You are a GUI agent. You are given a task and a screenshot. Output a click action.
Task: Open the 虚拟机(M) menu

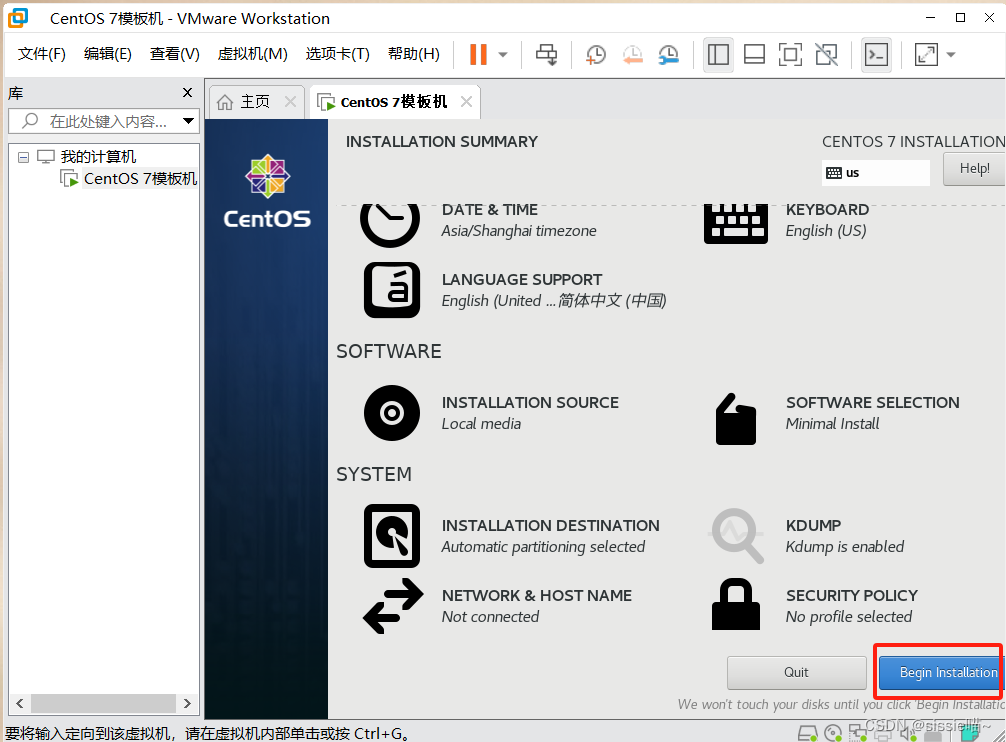tap(252, 54)
